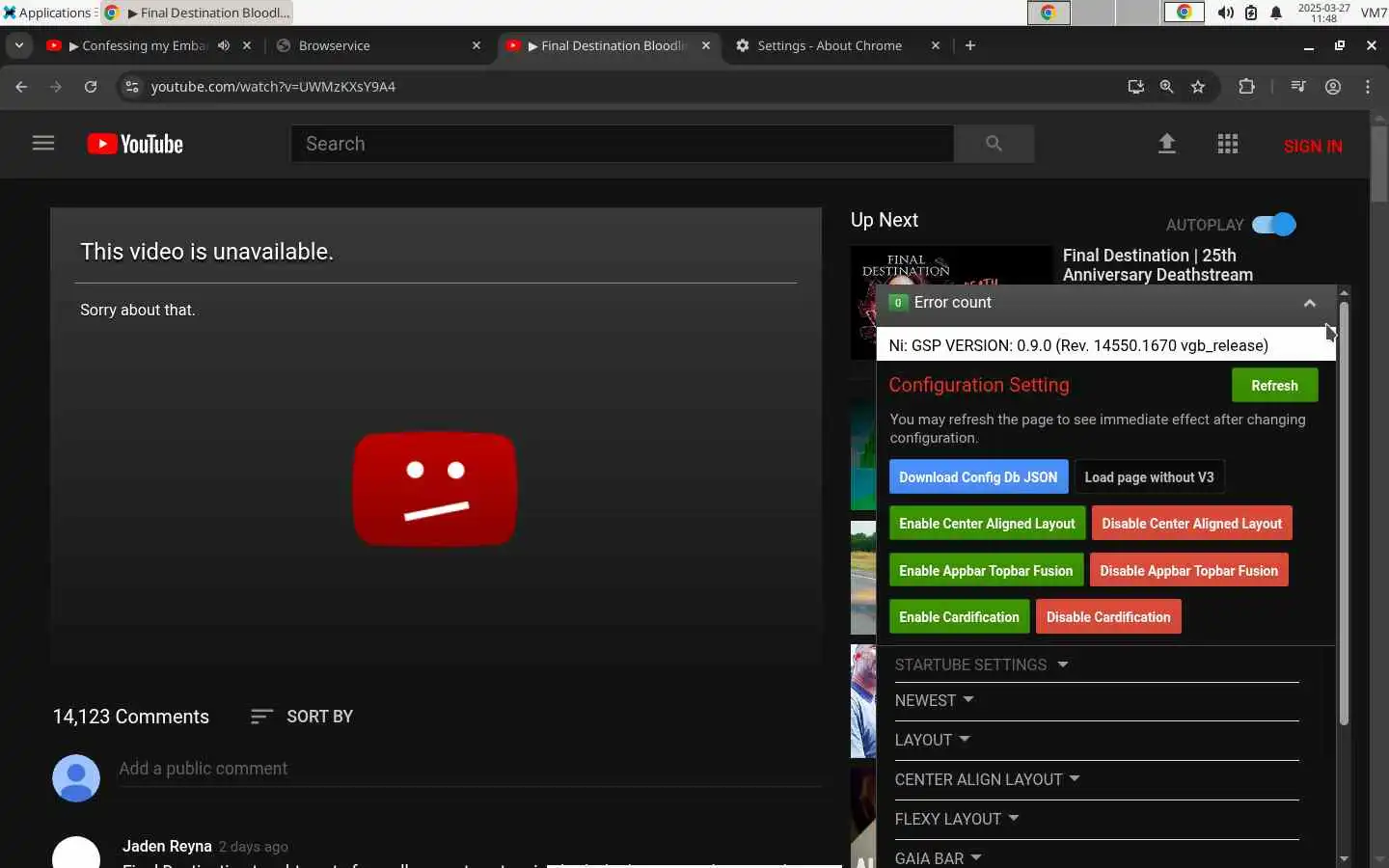Click the SIGN IN link
Viewport: 1389px width, 868px height.
click(x=1313, y=146)
